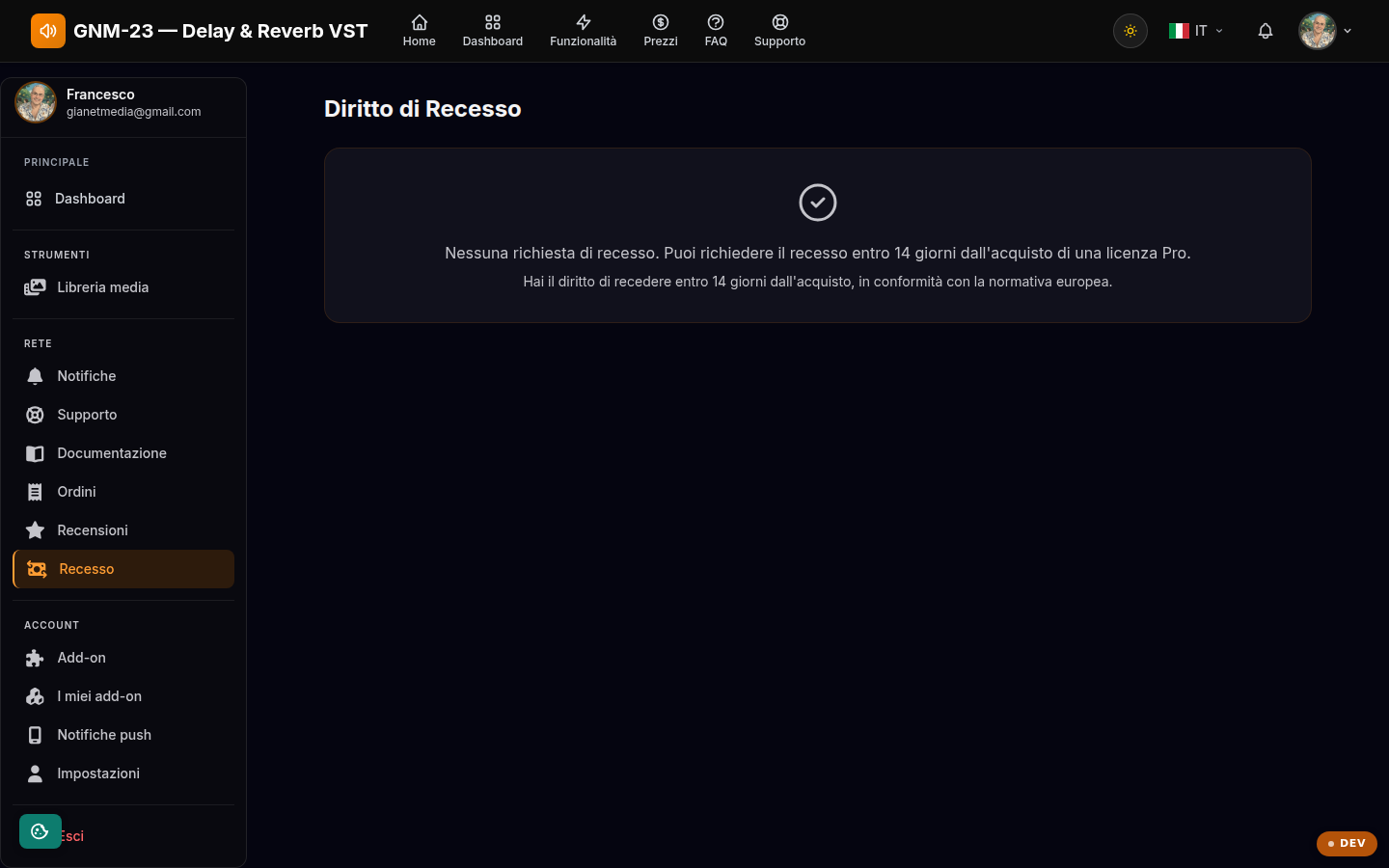Click the header user avatar
The image size is (1389, 868).
1318,31
